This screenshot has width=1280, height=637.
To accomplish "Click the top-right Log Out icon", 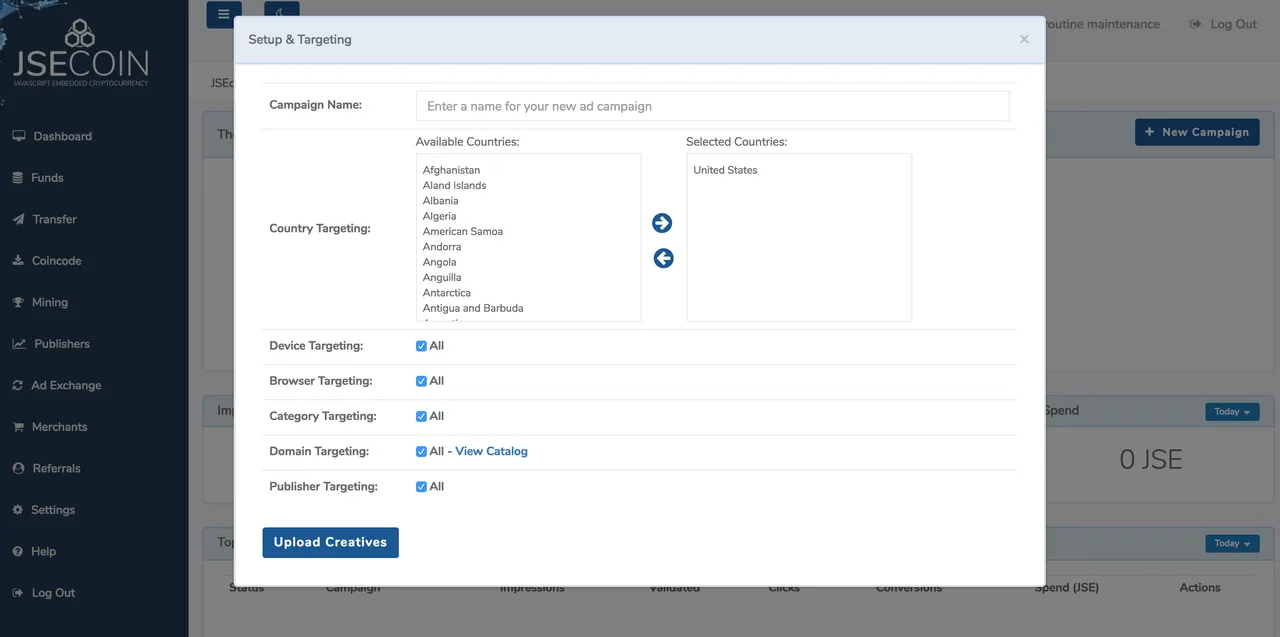I will point(1195,24).
